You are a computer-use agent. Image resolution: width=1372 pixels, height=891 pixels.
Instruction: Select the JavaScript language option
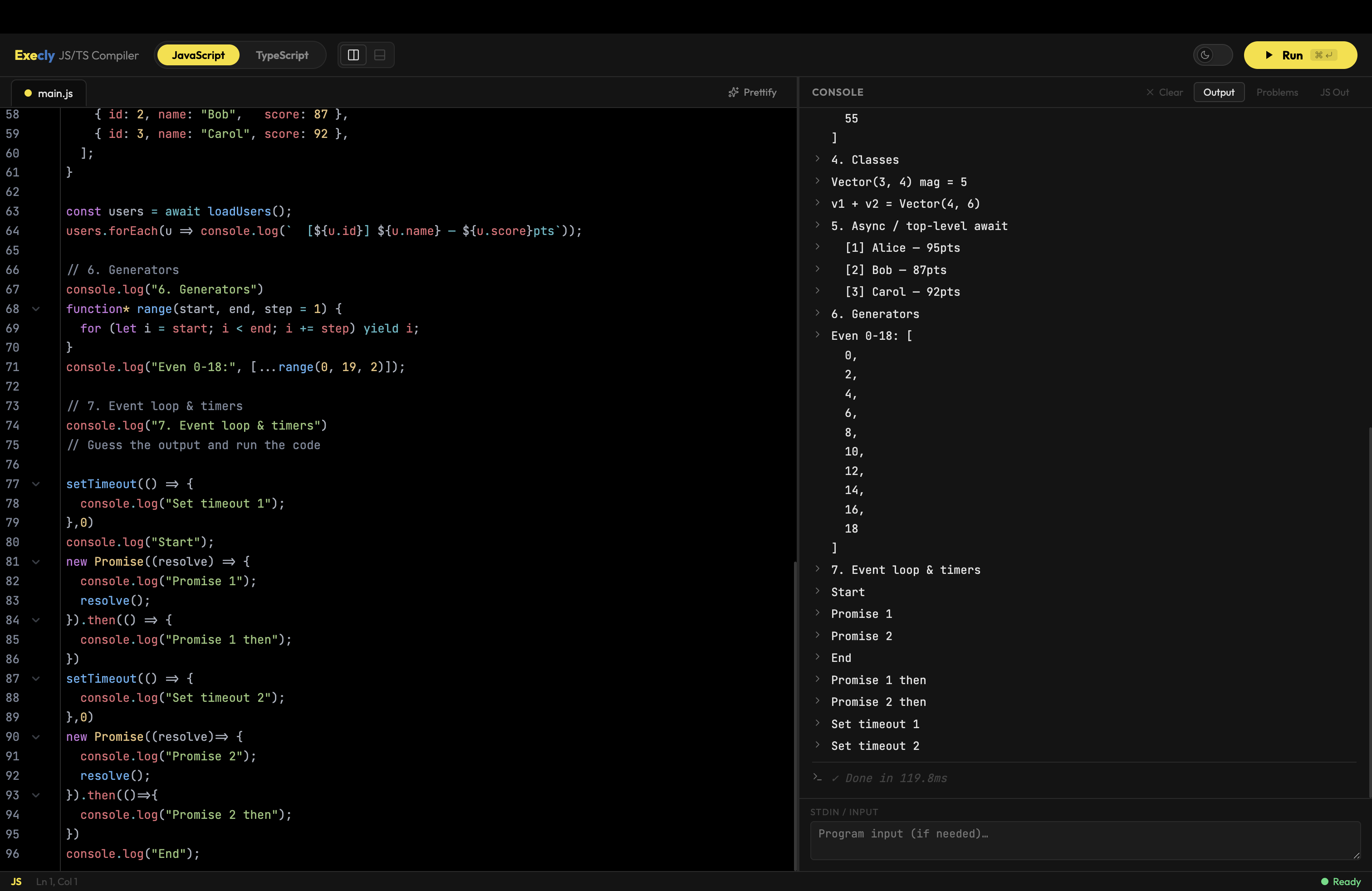198,55
